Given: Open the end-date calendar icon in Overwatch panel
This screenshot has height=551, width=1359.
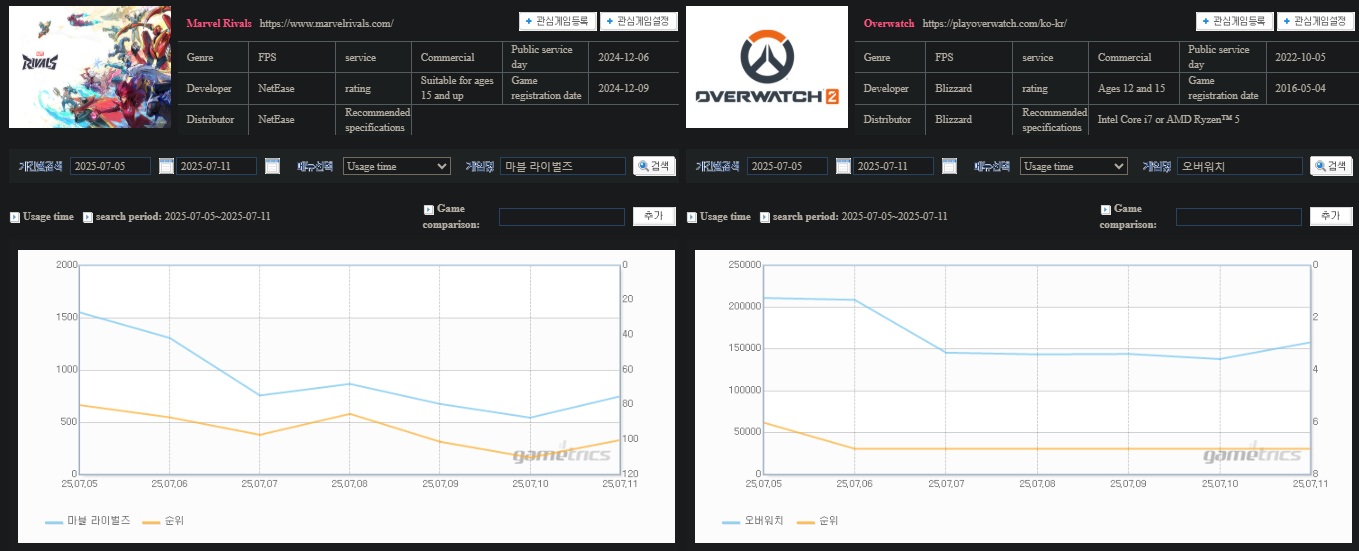Looking at the screenshot, I should point(949,166).
